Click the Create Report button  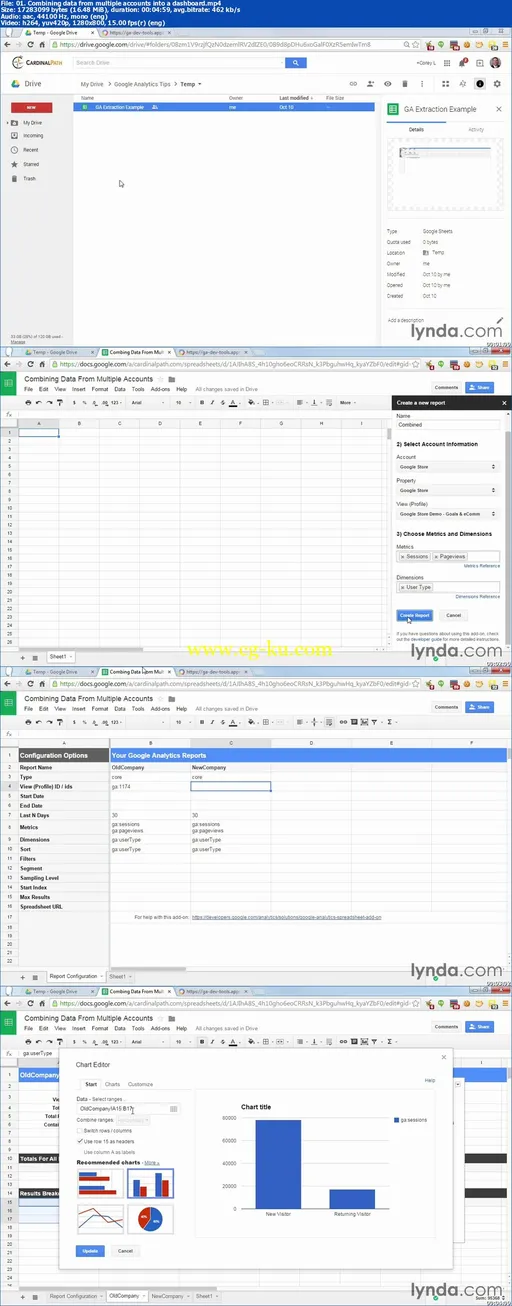click(414, 615)
